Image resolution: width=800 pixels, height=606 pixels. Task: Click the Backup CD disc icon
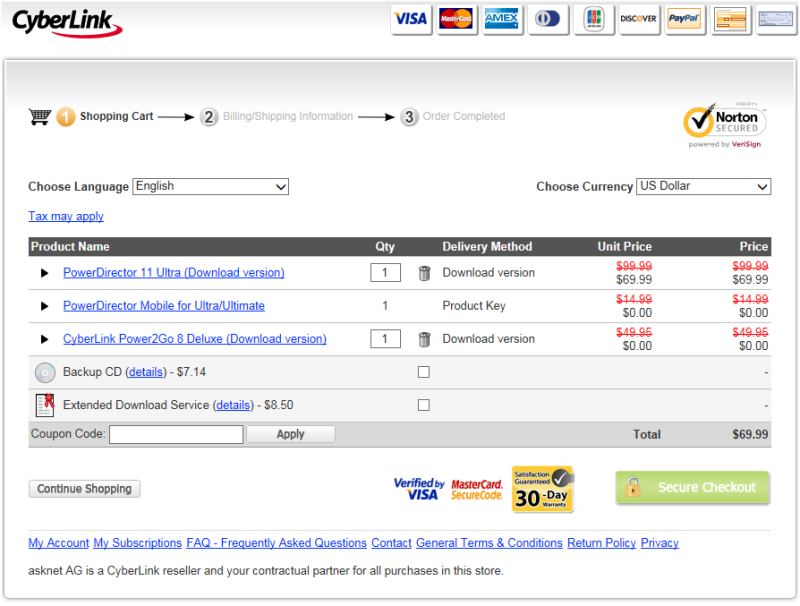[45, 373]
